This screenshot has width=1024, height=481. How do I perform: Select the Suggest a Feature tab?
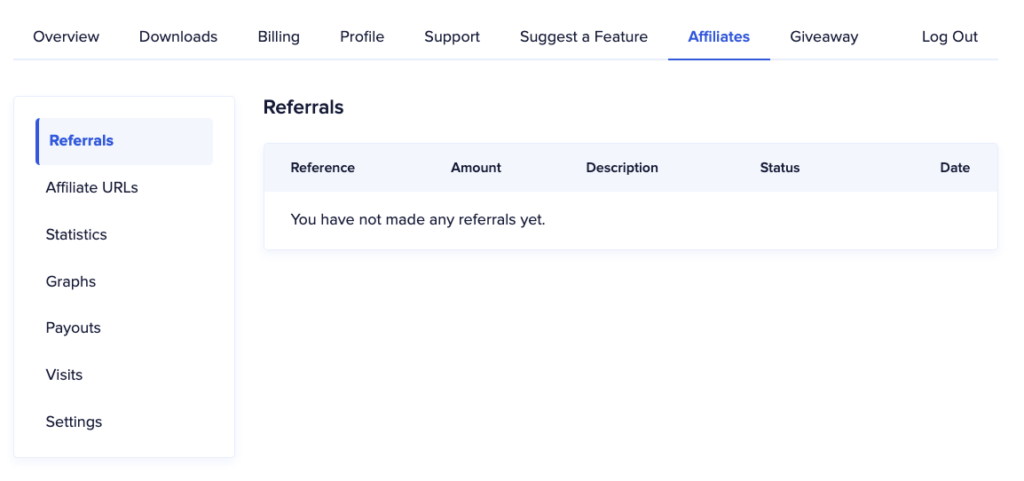coord(584,37)
